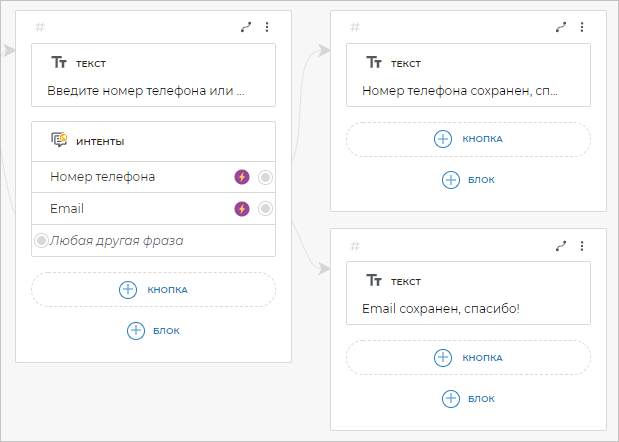The image size is (619, 442).
Task: Click the connection icon on the intents card
Action: coord(246,28)
